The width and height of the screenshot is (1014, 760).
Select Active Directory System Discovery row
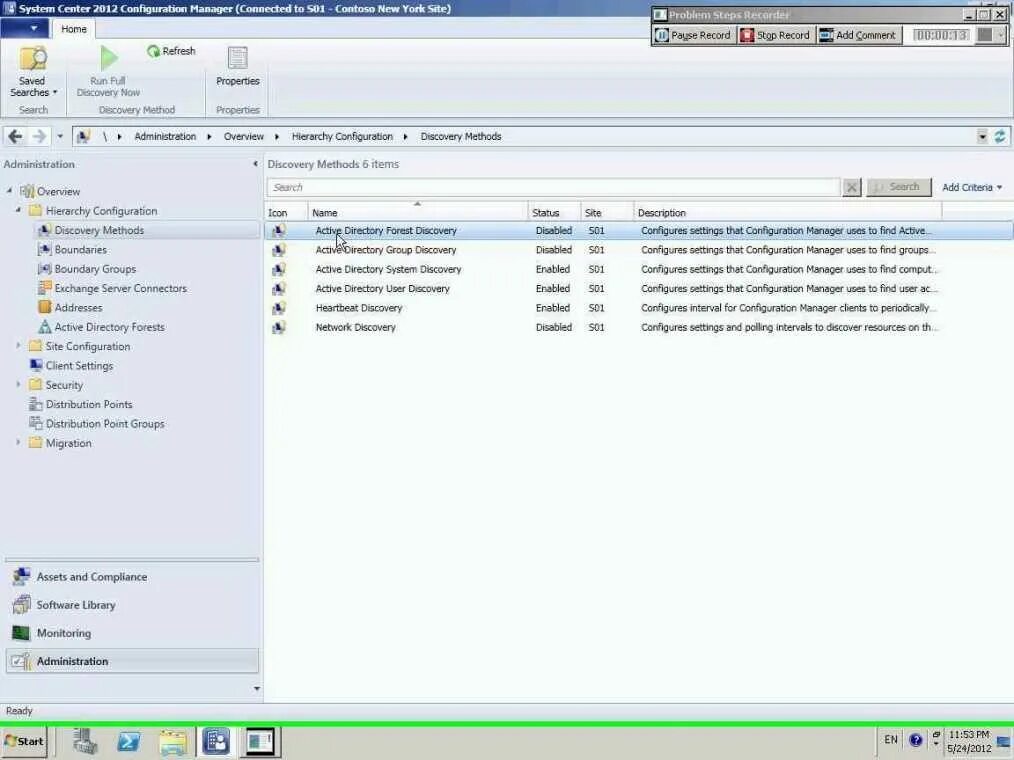[639, 269]
